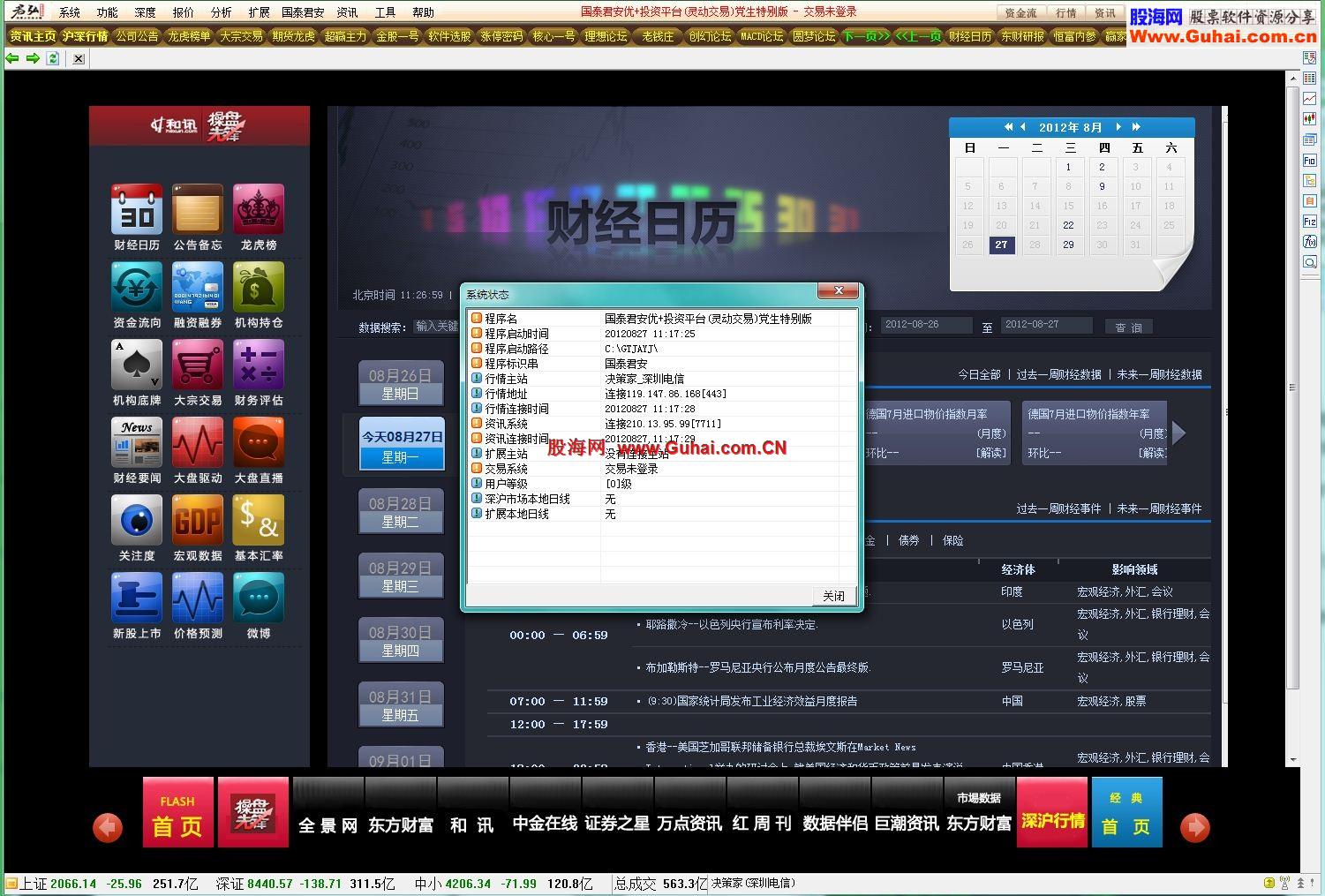
Task: Click the 资金流 button at top right
Action: click(1020, 12)
